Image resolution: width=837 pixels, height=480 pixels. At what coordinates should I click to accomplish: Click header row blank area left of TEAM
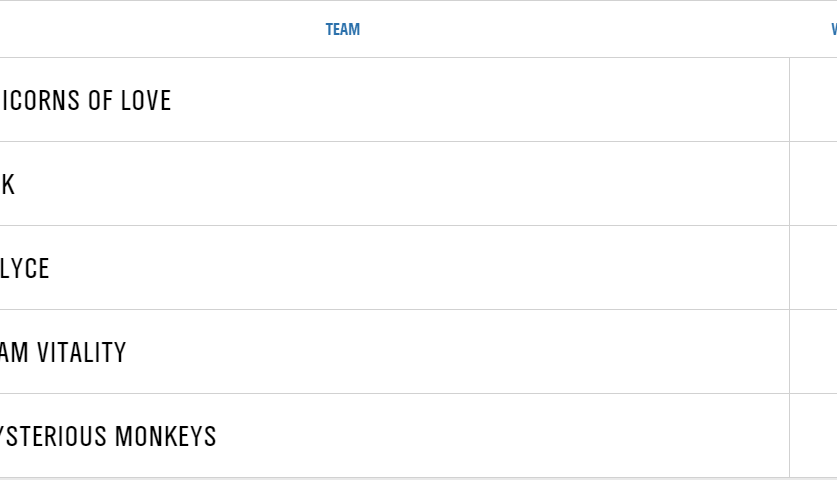[150, 29]
